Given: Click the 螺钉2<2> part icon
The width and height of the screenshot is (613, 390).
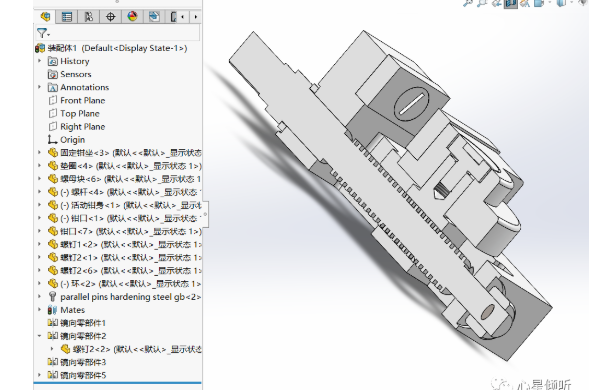Looking at the screenshot, I should pyautogui.click(x=65, y=349).
